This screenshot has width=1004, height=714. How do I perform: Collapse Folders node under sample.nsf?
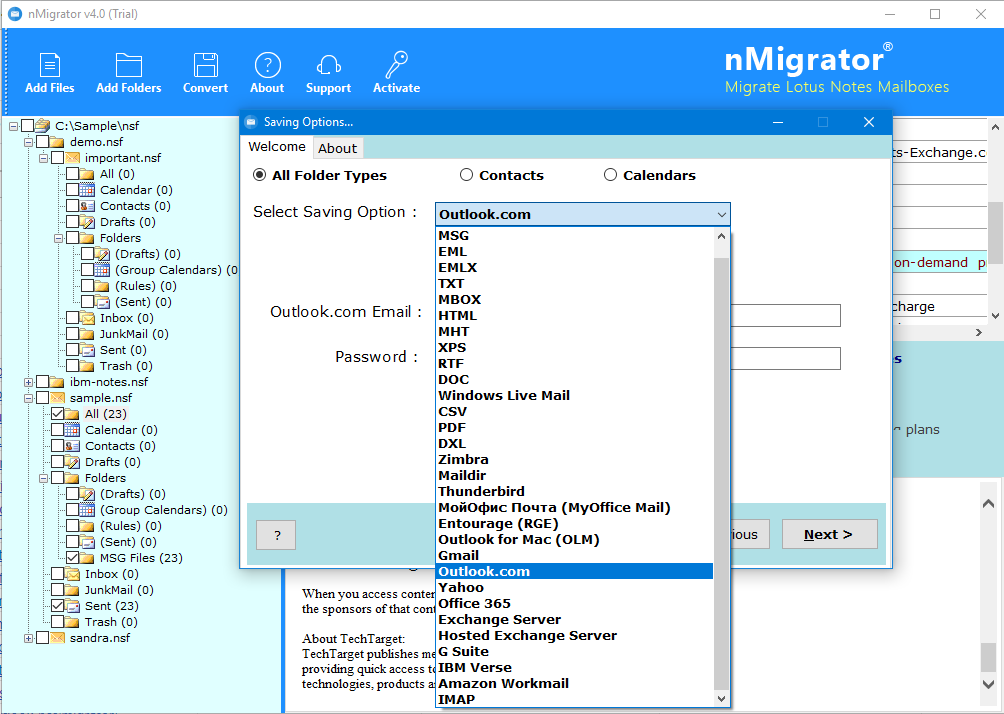coord(43,478)
